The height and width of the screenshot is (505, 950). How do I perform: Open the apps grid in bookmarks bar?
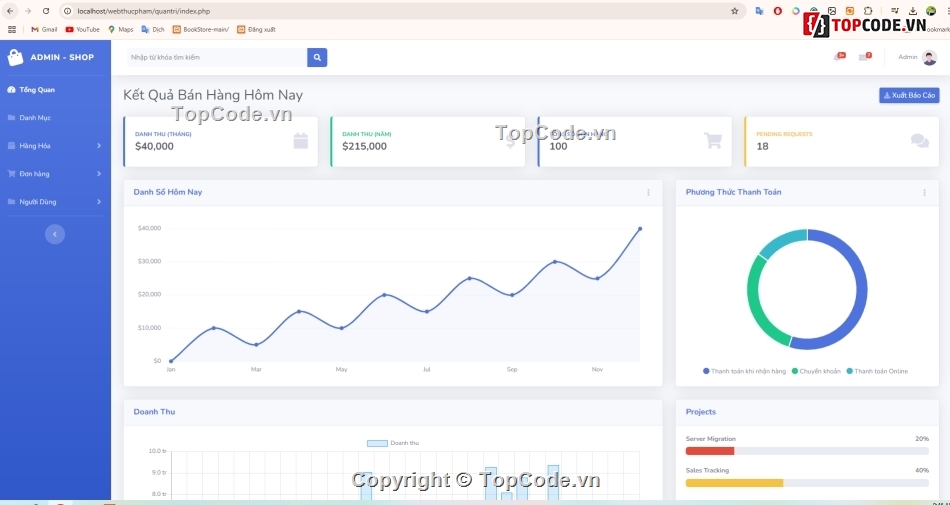[x=12, y=29]
